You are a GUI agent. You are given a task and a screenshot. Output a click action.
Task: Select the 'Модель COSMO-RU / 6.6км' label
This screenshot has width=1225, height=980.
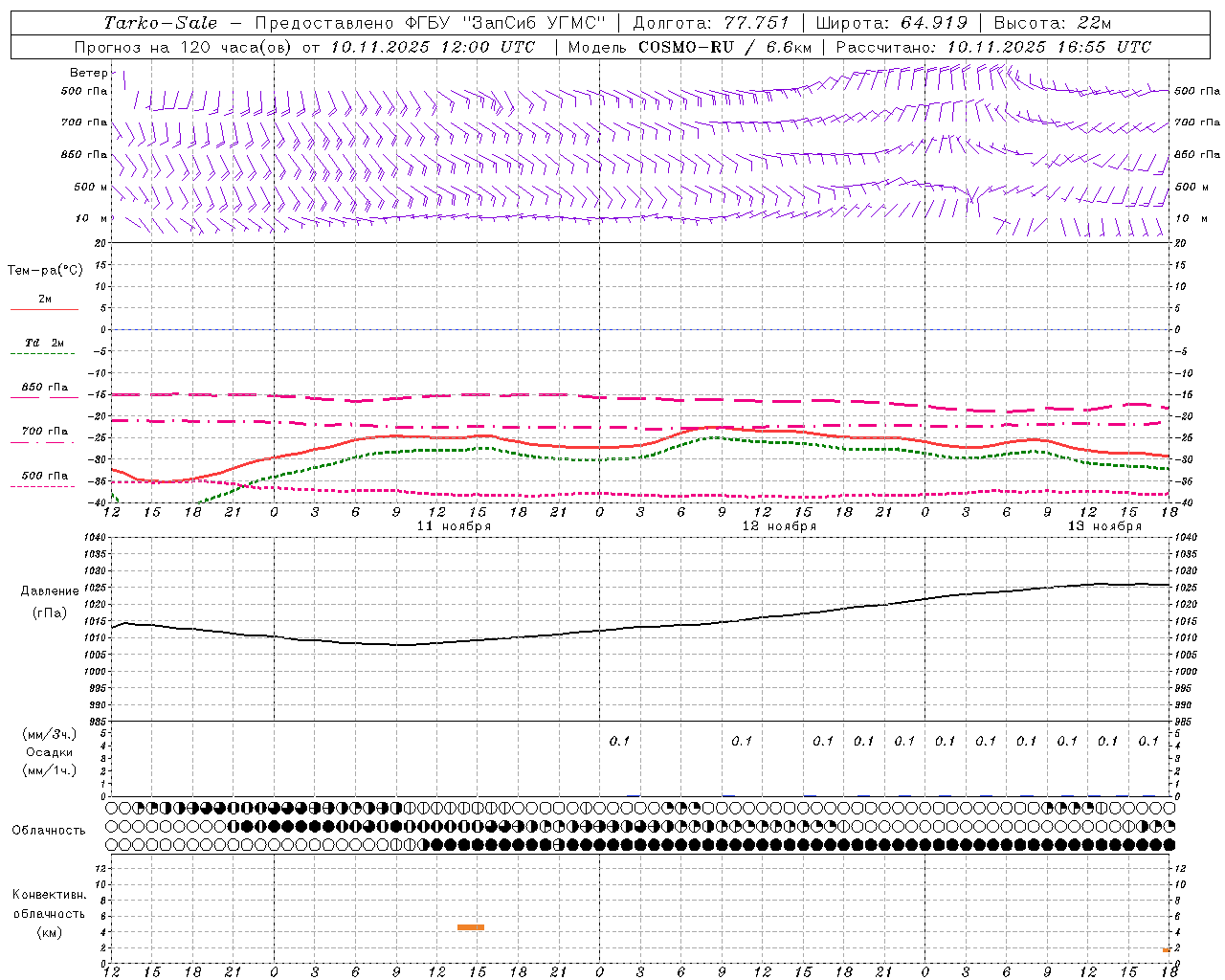click(x=689, y=47)
